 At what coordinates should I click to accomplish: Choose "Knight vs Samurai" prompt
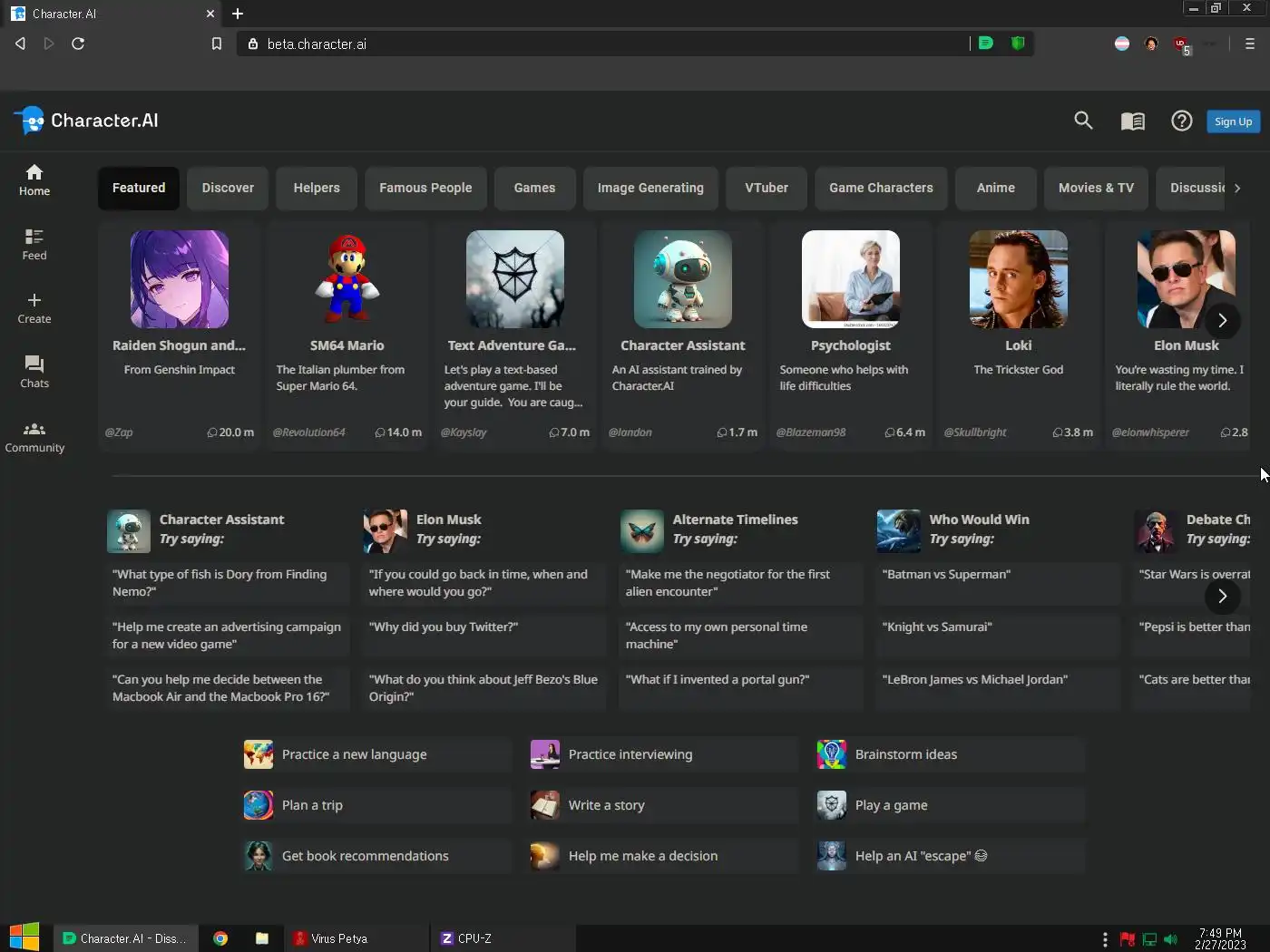998,635
